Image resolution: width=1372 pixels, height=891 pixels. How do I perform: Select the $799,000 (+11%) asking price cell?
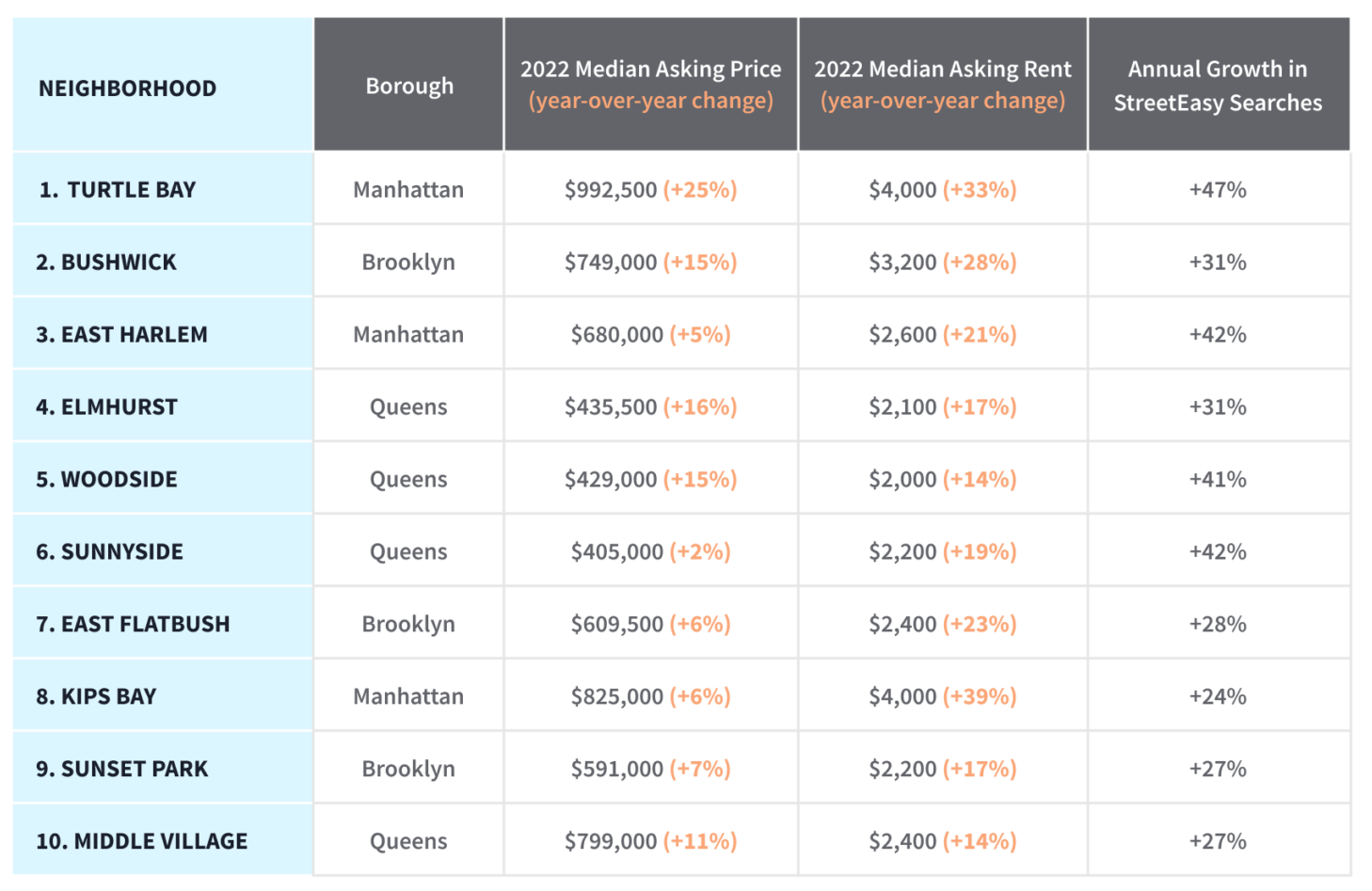650,842
